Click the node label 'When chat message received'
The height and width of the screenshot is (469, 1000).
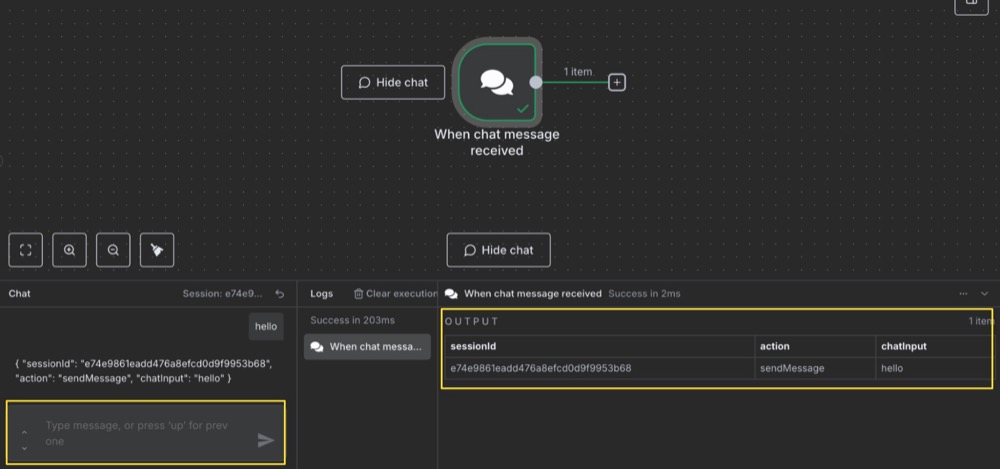coord(497,142)
